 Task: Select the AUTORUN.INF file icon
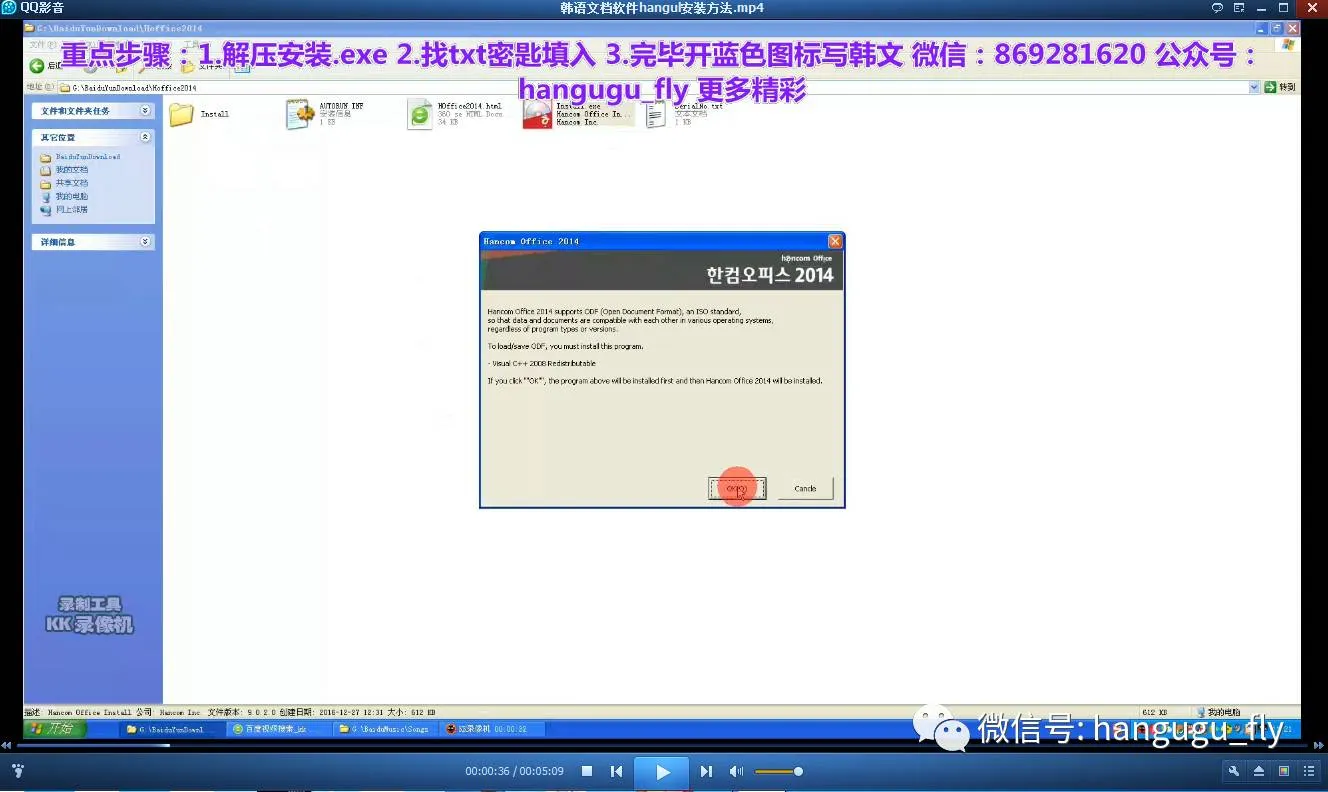[x=300, y=115]
